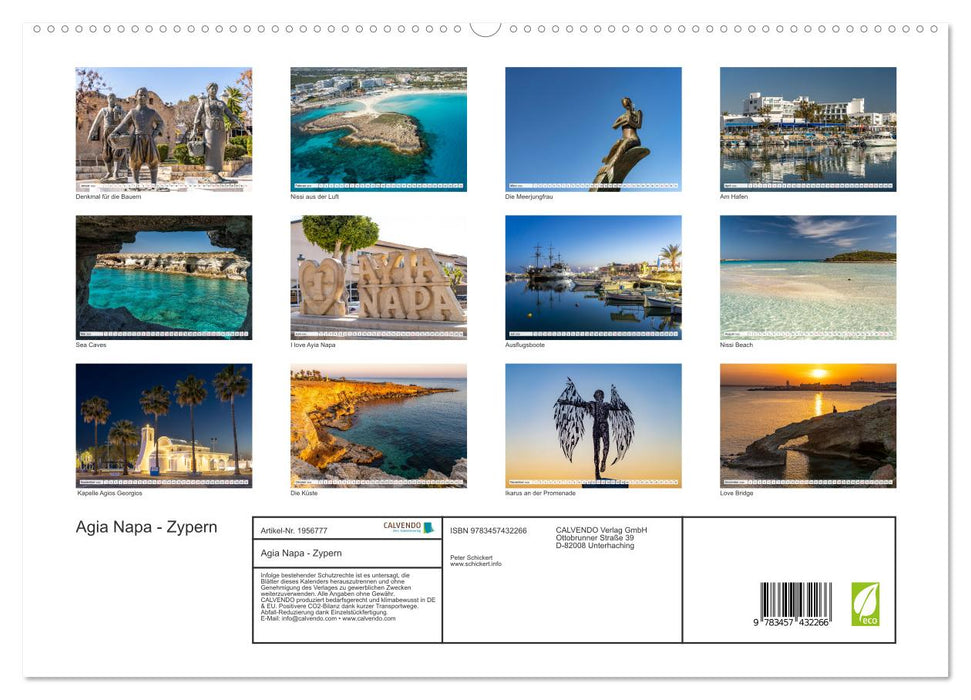971x700 pixels.
Task: Select the 'Kapelle Agios Georgios' thumbnail
Action: tap(161, 425)
